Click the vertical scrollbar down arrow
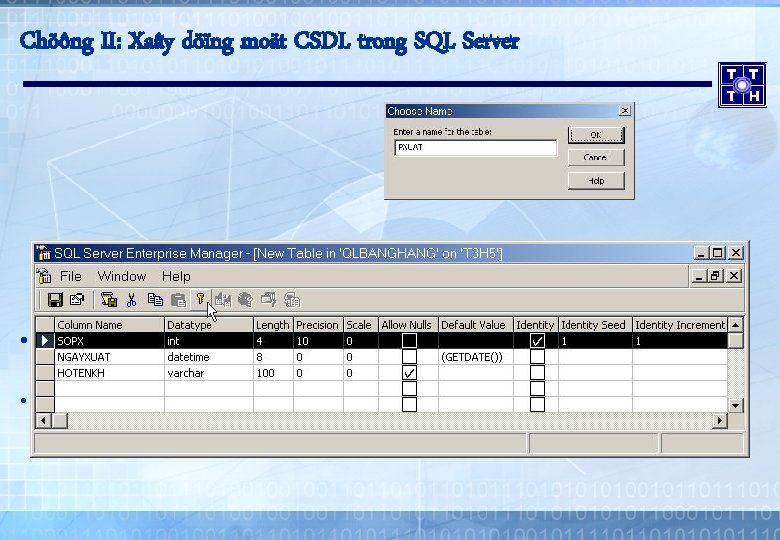Viewport: 780px width, 540px height. (x=736, y=405)
